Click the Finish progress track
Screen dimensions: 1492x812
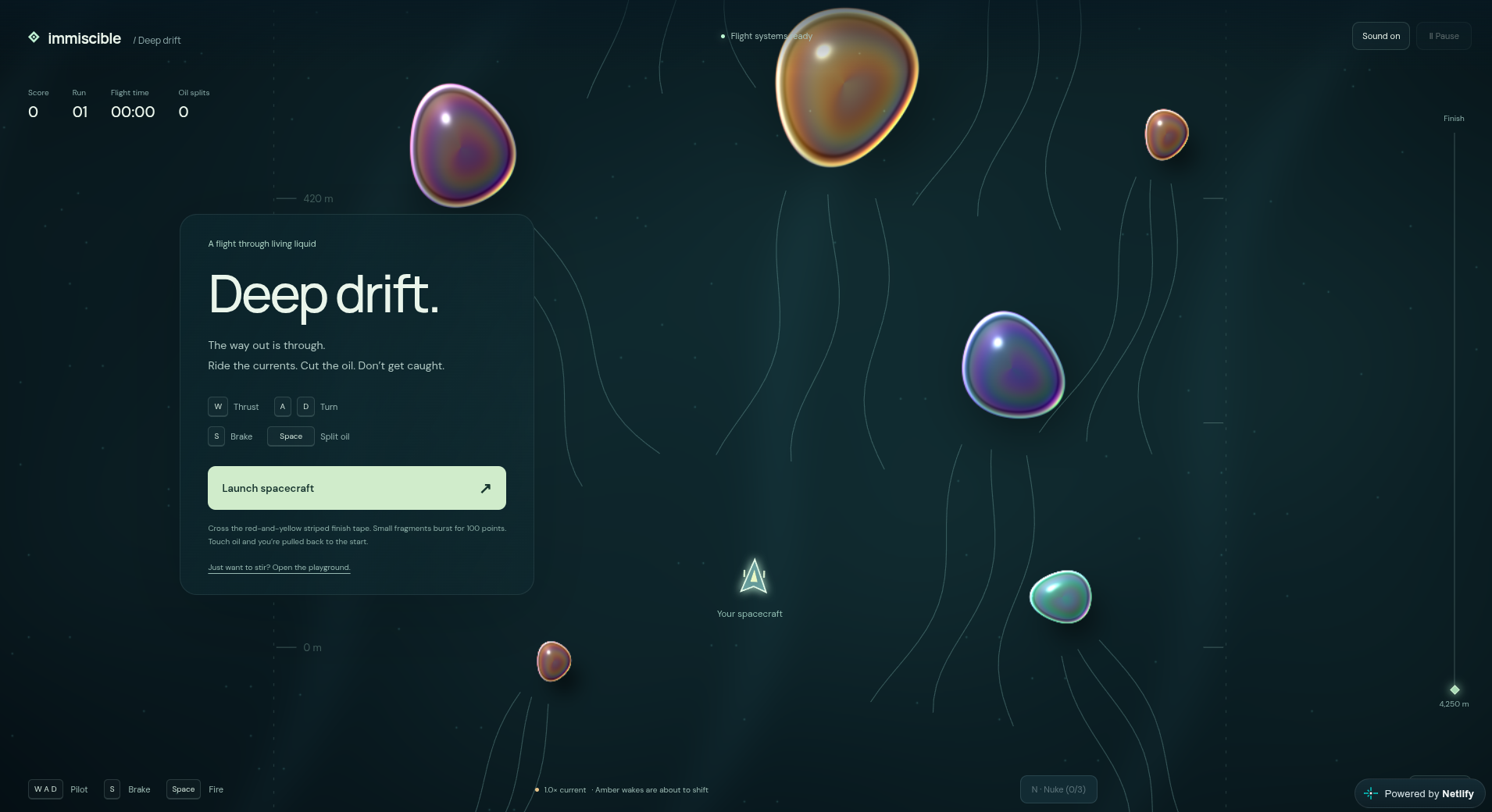[1455, 411]
